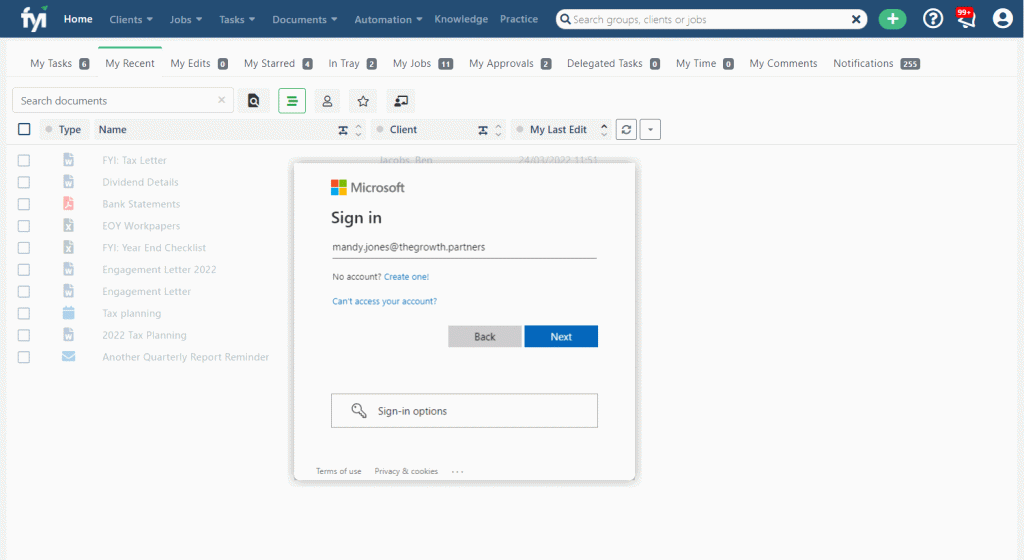Switch to the My Edits tab

(x=199, y=63)
